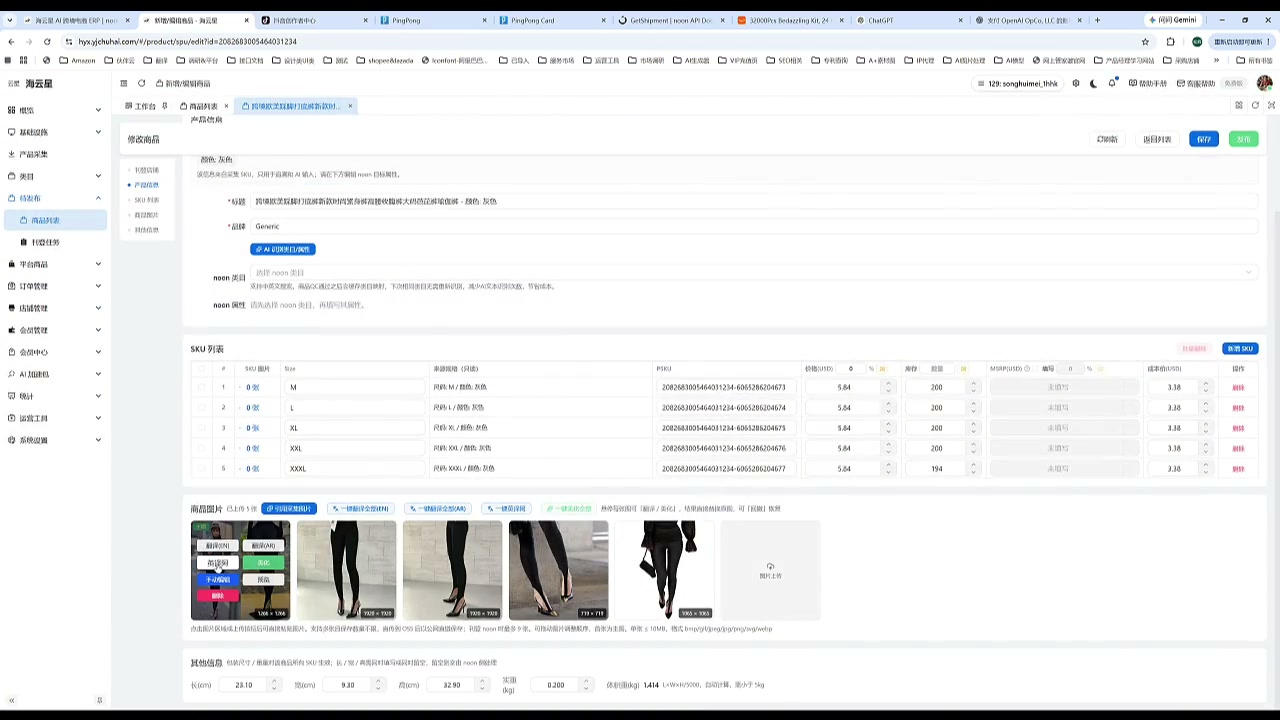Check the checkbox for SKU row XXL
This screenshot has width=1280, height=720.
coord(201,448)
